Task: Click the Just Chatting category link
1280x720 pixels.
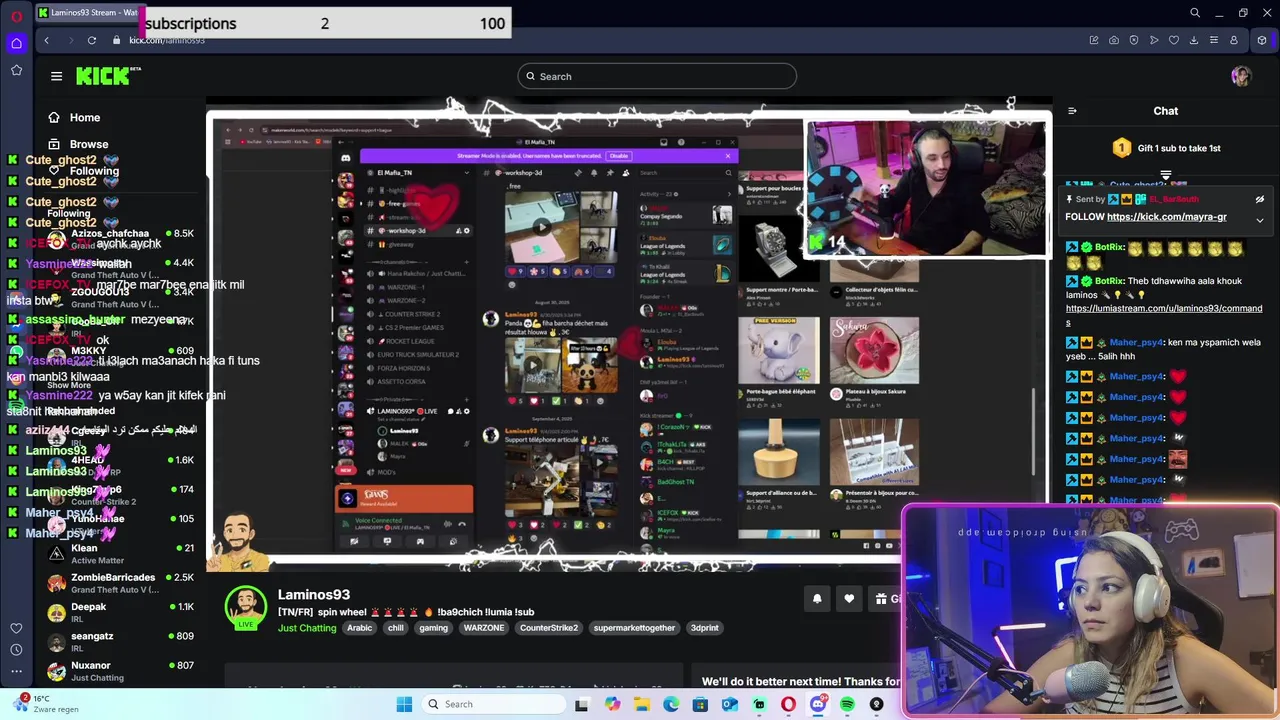Action: point(307,628)
